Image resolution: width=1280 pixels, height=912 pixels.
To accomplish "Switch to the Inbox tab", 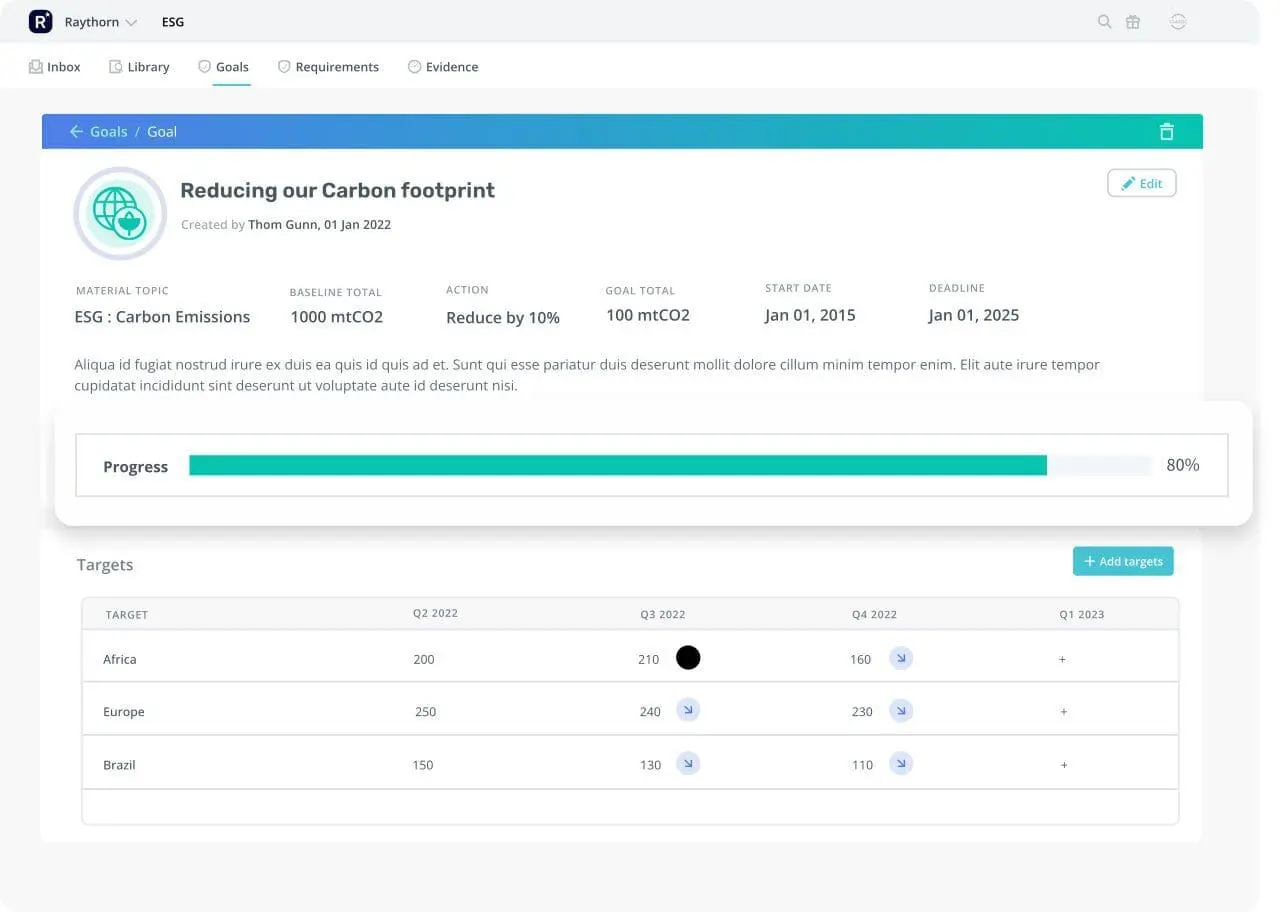I will tap(55, 67).
